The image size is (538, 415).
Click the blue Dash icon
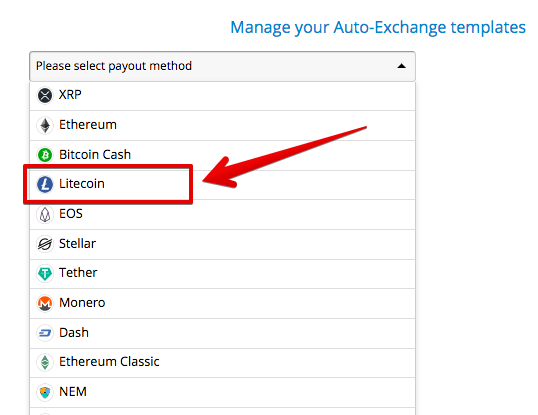(45, 333)
